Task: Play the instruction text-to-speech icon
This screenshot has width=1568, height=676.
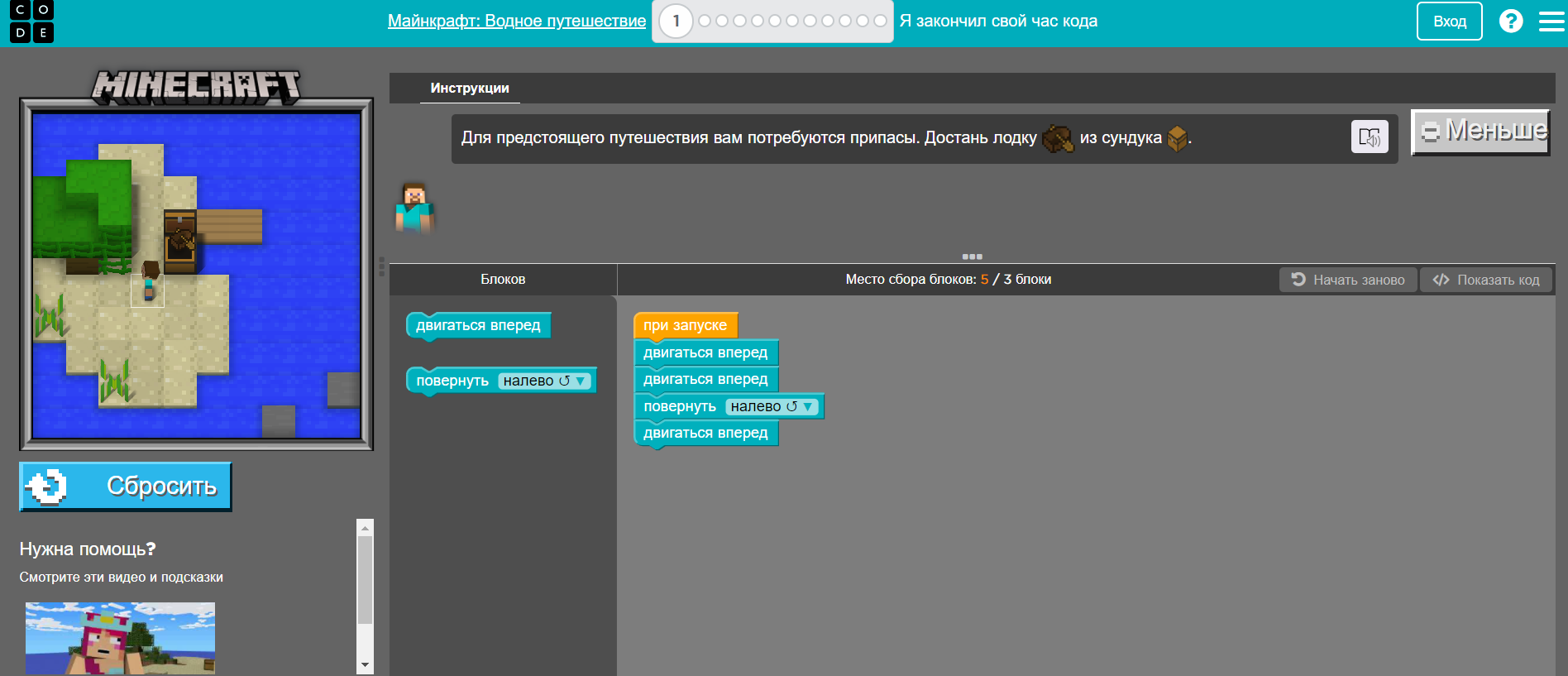Action: coord(1370,137)
